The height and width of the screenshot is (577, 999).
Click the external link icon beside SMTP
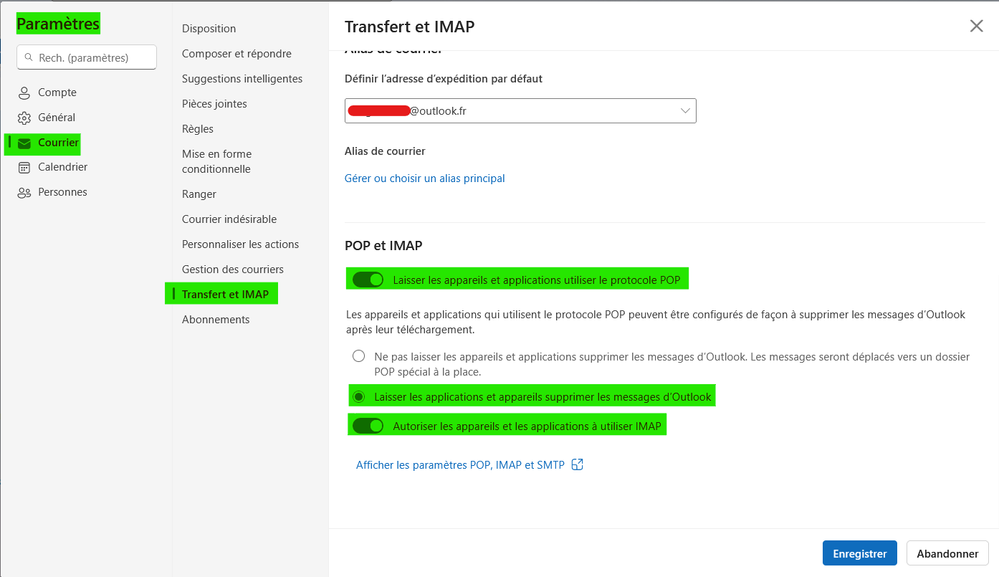577,465
